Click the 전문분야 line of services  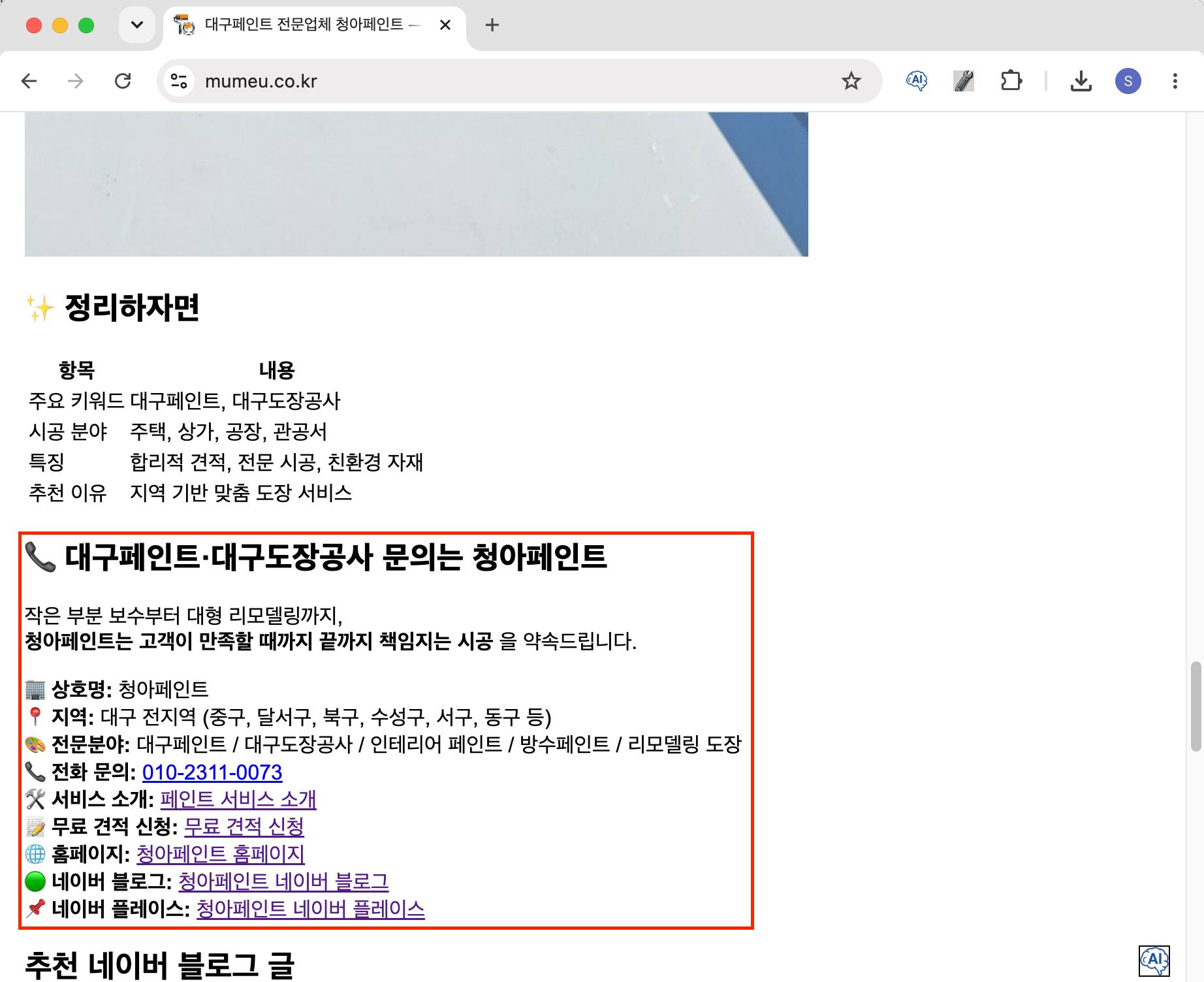point(383,744)
